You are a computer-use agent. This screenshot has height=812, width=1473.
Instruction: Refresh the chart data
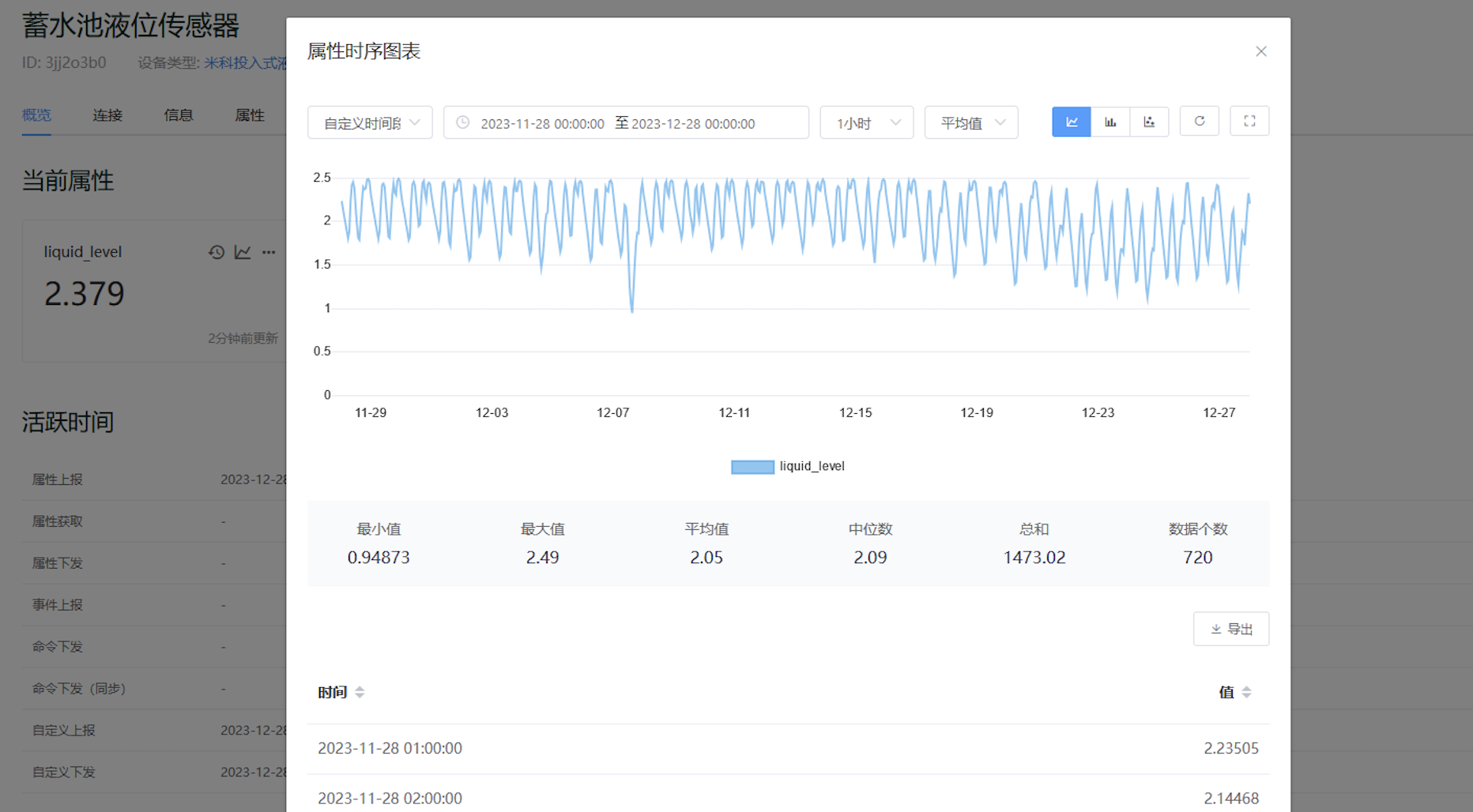(1200, 121)
